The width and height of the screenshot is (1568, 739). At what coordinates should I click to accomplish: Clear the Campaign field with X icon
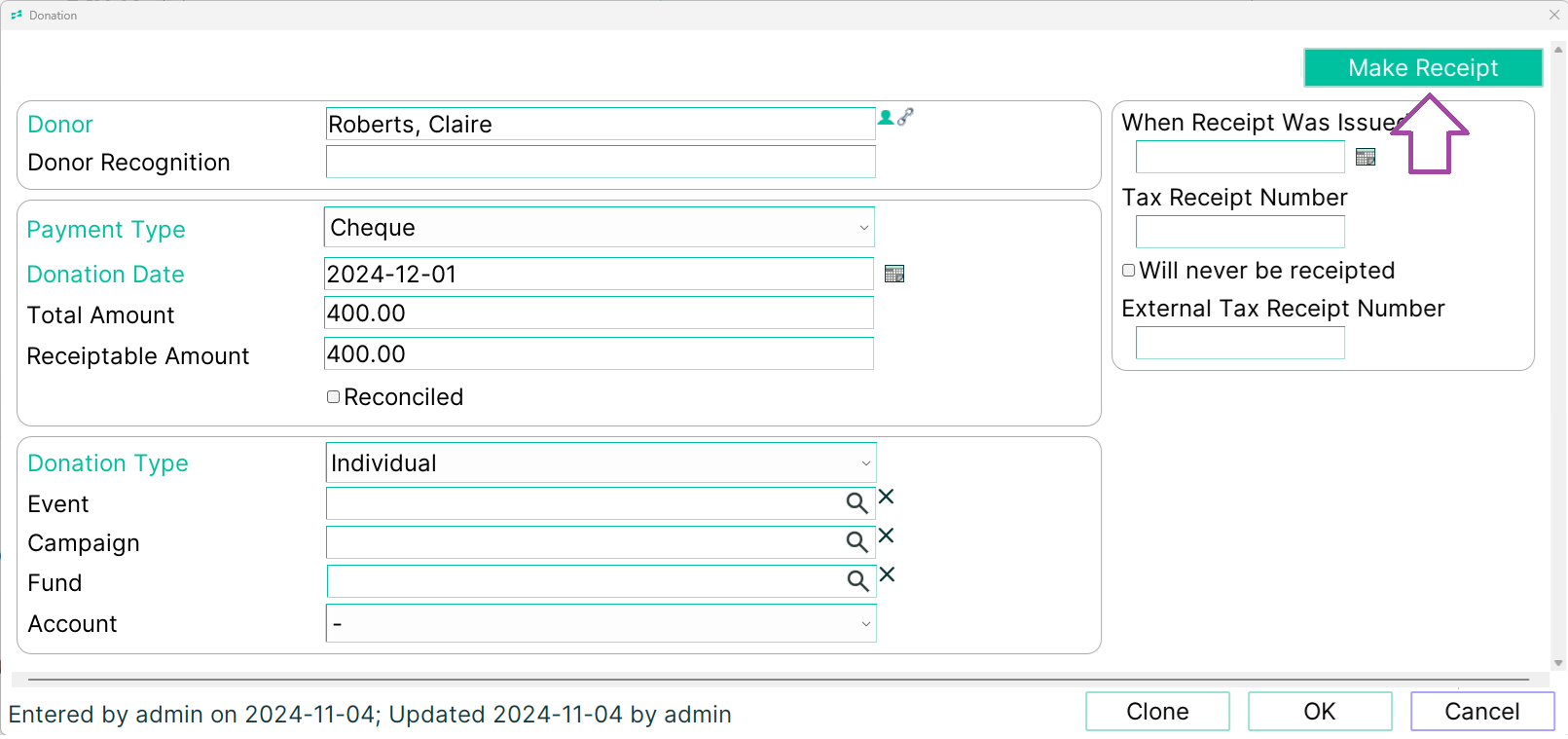[886, 536]
